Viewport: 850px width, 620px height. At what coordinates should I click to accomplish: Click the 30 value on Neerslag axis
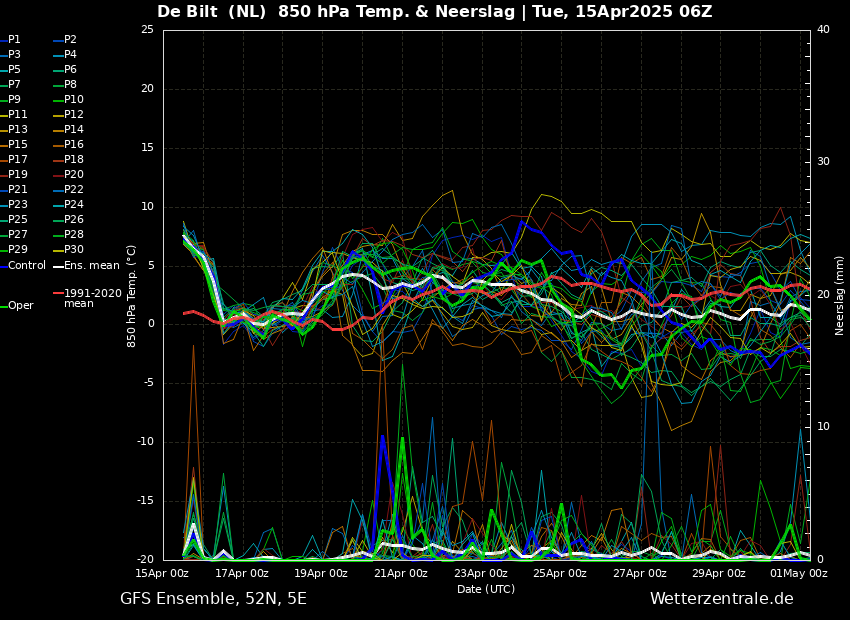tap(823, 162)
